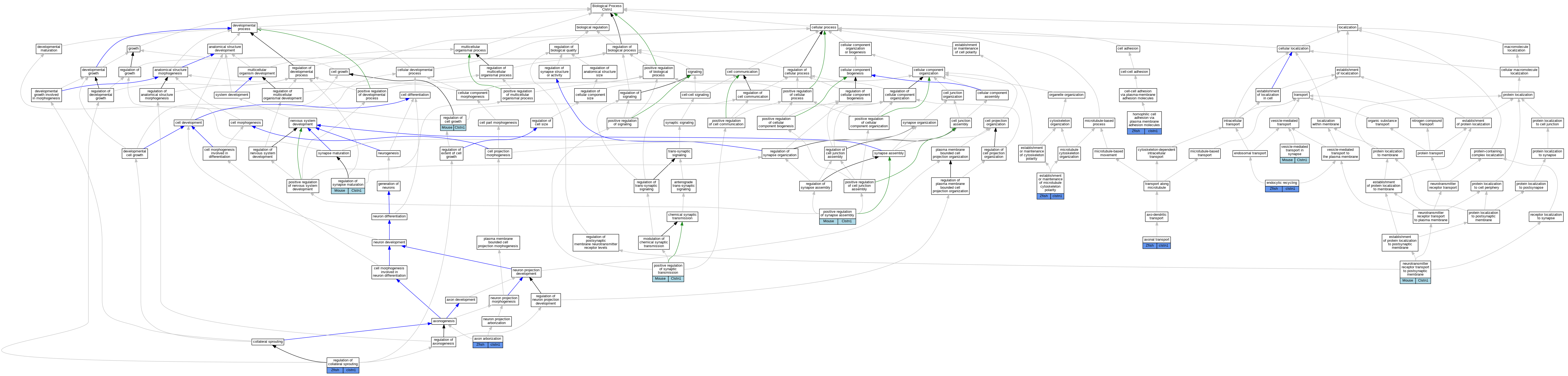Click the 'growth' node
This screenshot has width=1568, height=376.
coord(133,49)
